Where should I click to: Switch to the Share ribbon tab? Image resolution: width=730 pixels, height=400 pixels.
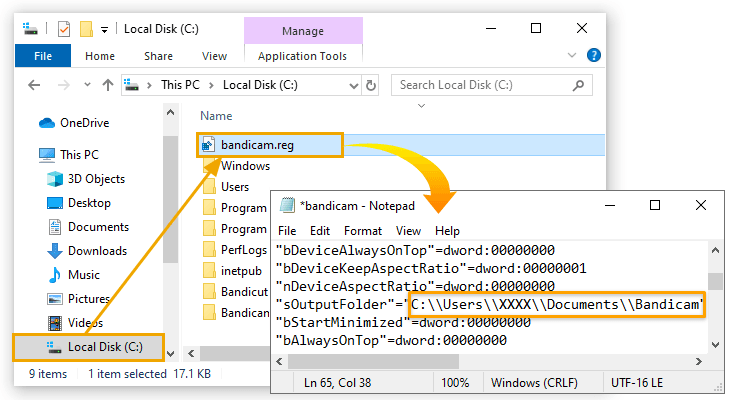[x=158, y=56]
